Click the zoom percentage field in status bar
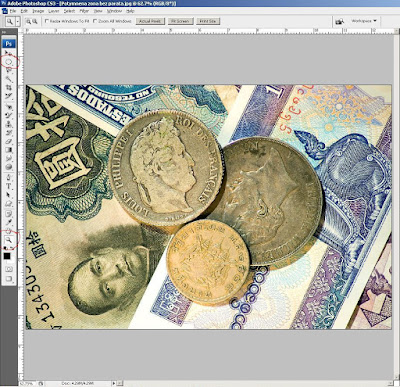 [27, 384]
